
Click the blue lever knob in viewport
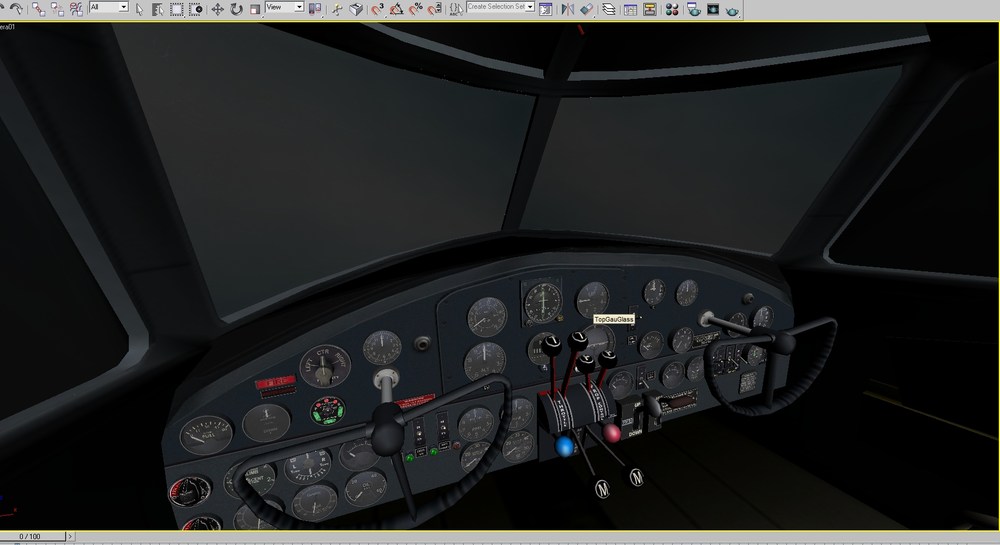point(564,446)
